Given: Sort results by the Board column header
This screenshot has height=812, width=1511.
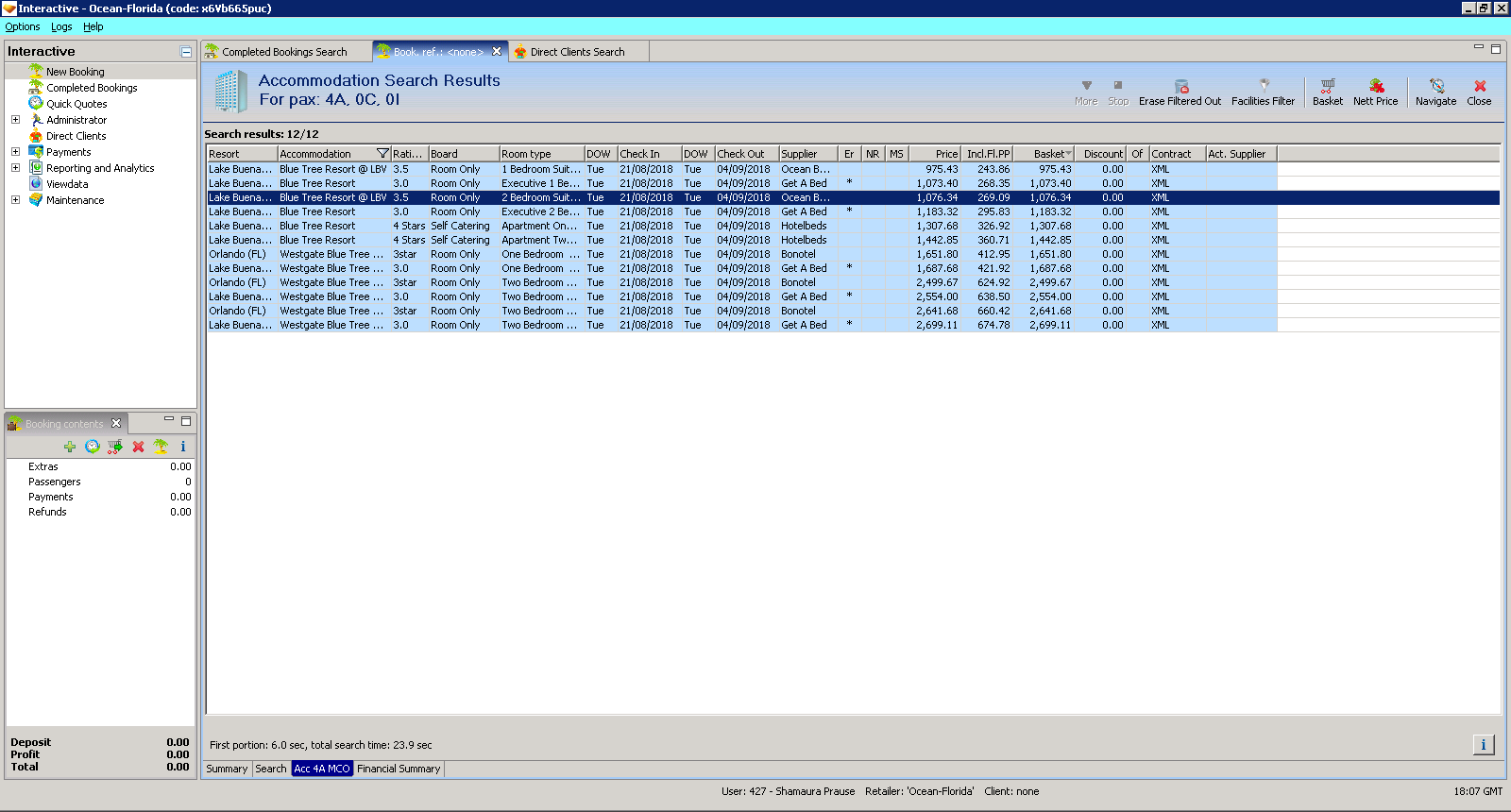Looking at the screenshot, I should pyautogui.click(x=464, y=154).
